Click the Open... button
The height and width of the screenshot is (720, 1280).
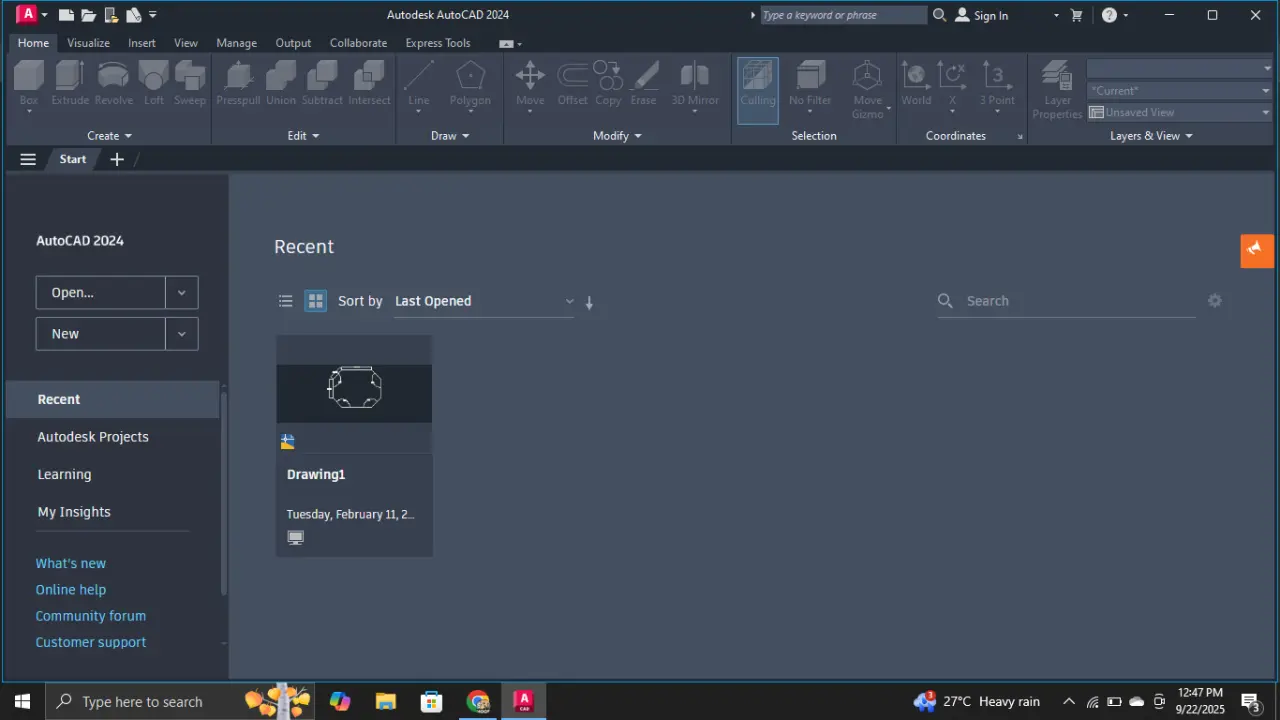(x=100, y=293)
